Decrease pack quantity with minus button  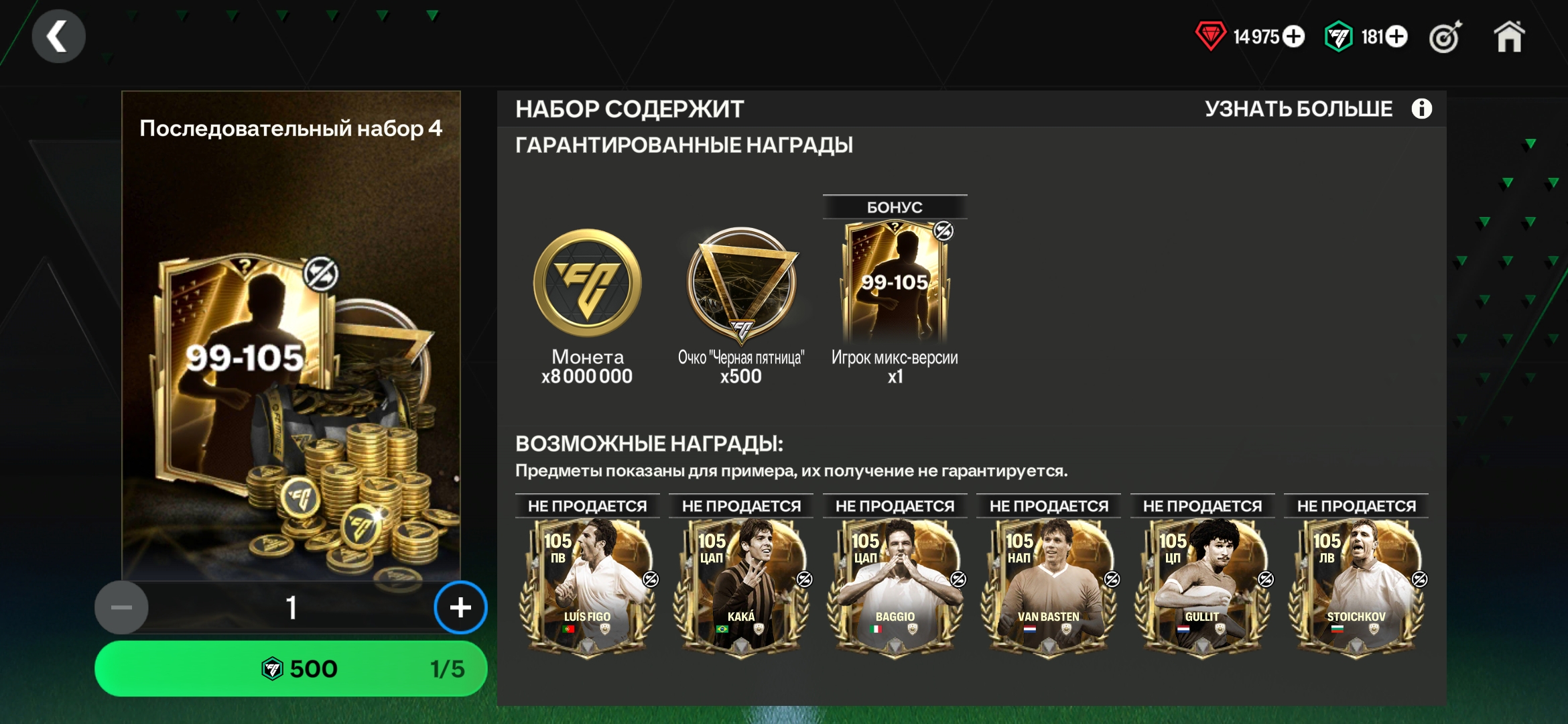point(121,607)
